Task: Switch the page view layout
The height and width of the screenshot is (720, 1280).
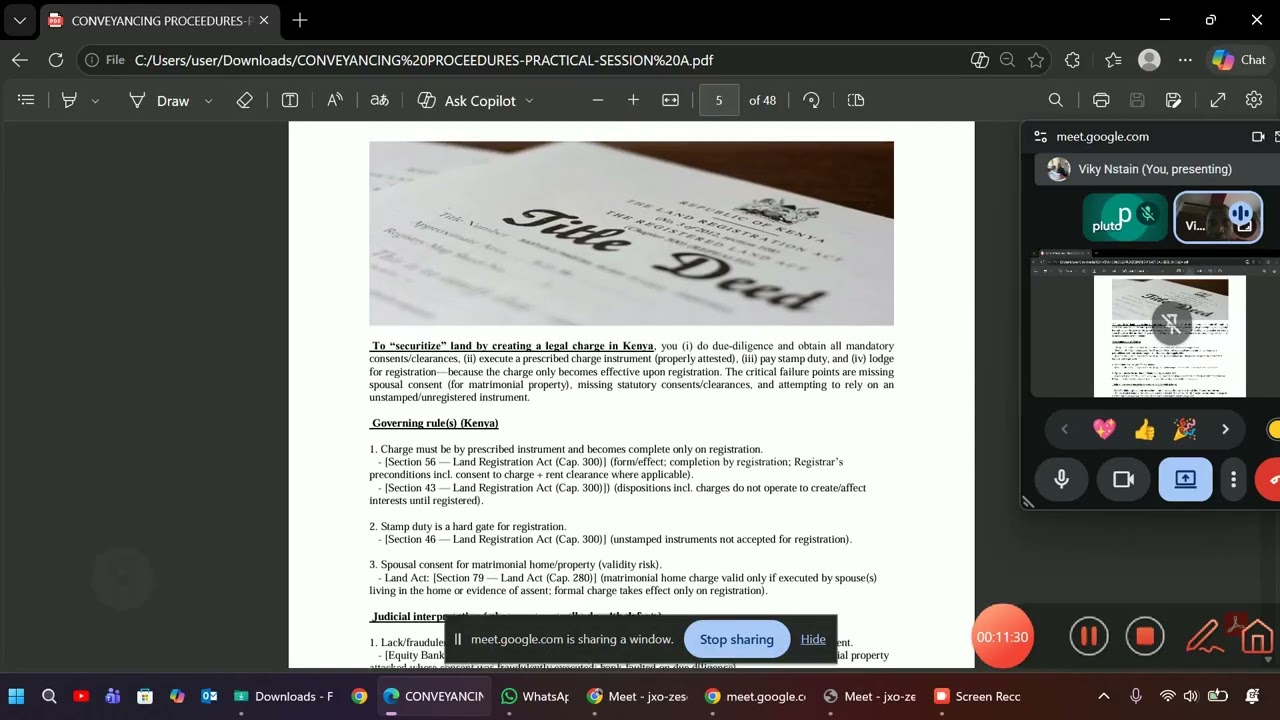Action: coord(855,100)
